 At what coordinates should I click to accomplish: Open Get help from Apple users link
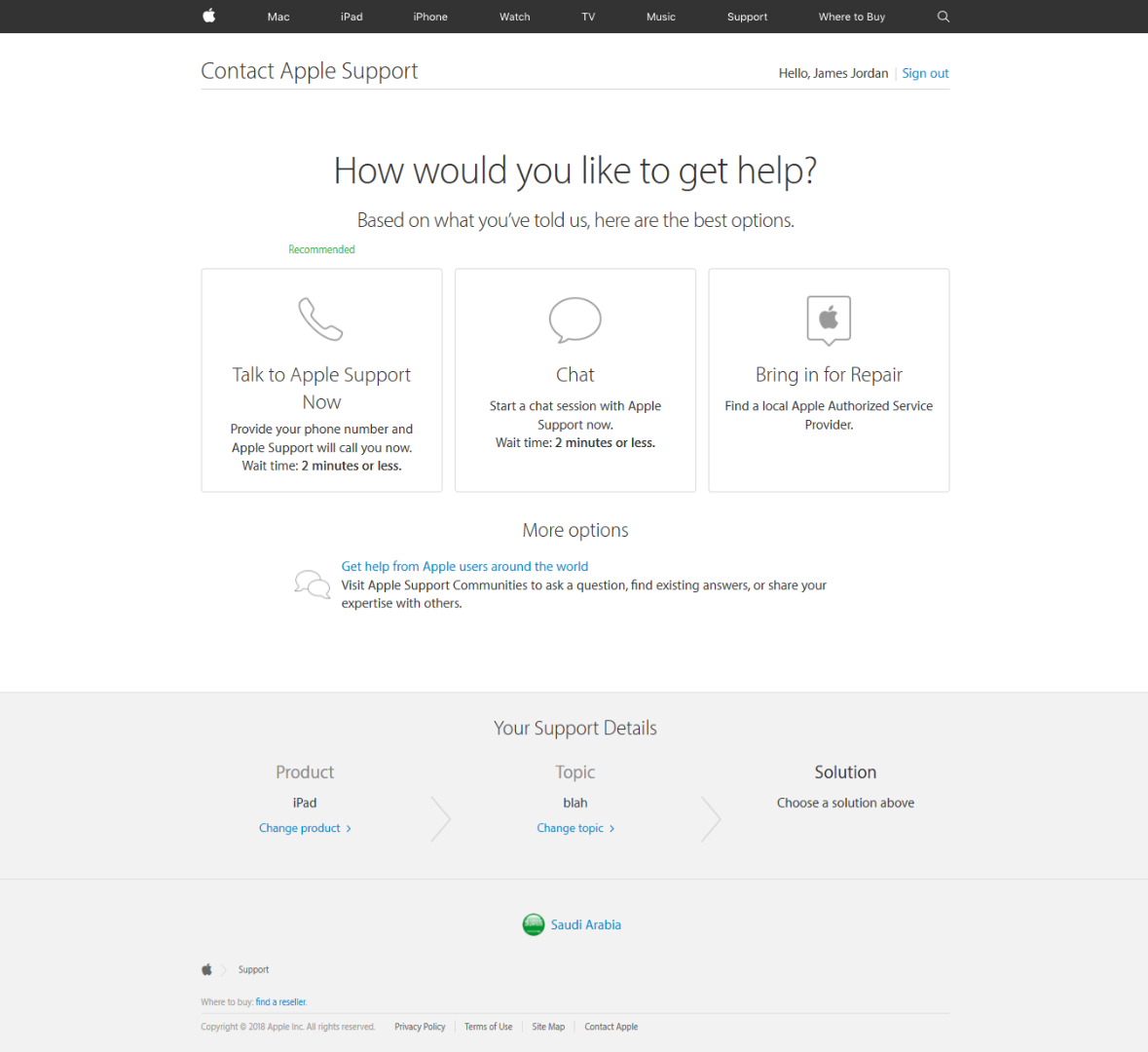[464, 566]
